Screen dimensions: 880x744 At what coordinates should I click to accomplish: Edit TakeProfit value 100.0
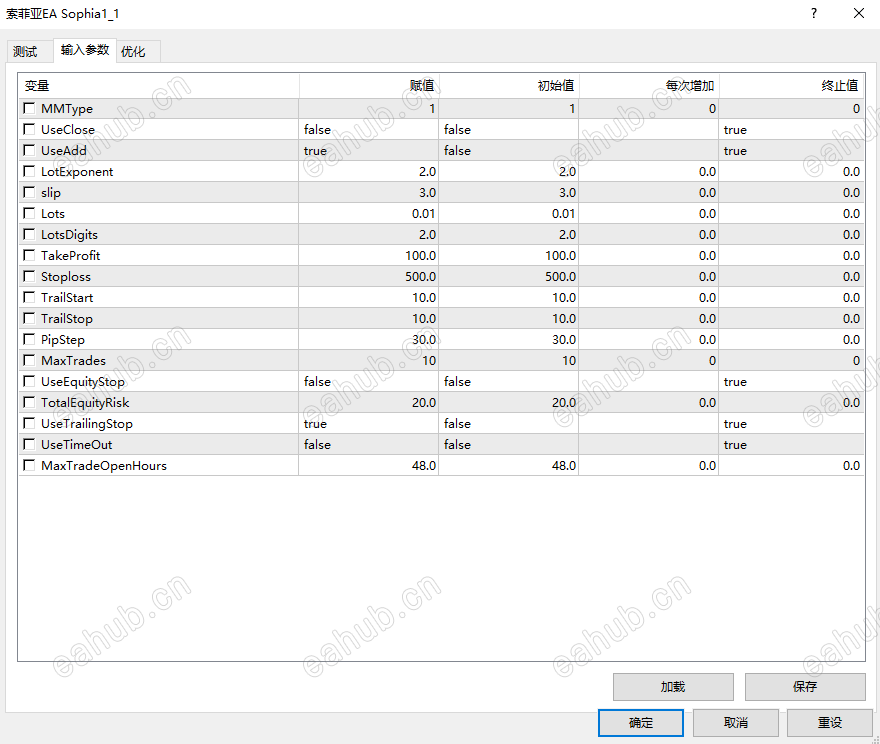pos(368,255)
